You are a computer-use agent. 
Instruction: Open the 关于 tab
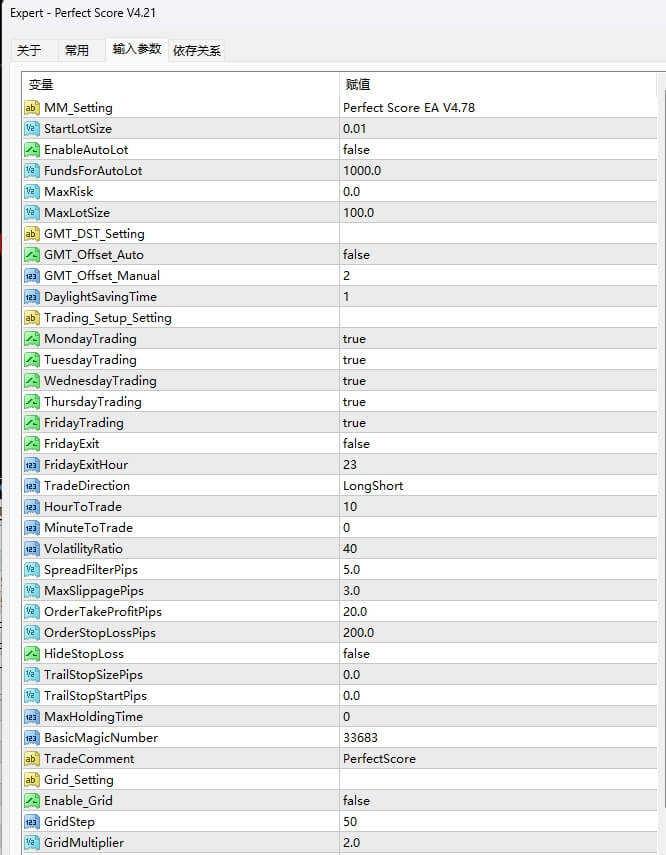click(29, 51)
